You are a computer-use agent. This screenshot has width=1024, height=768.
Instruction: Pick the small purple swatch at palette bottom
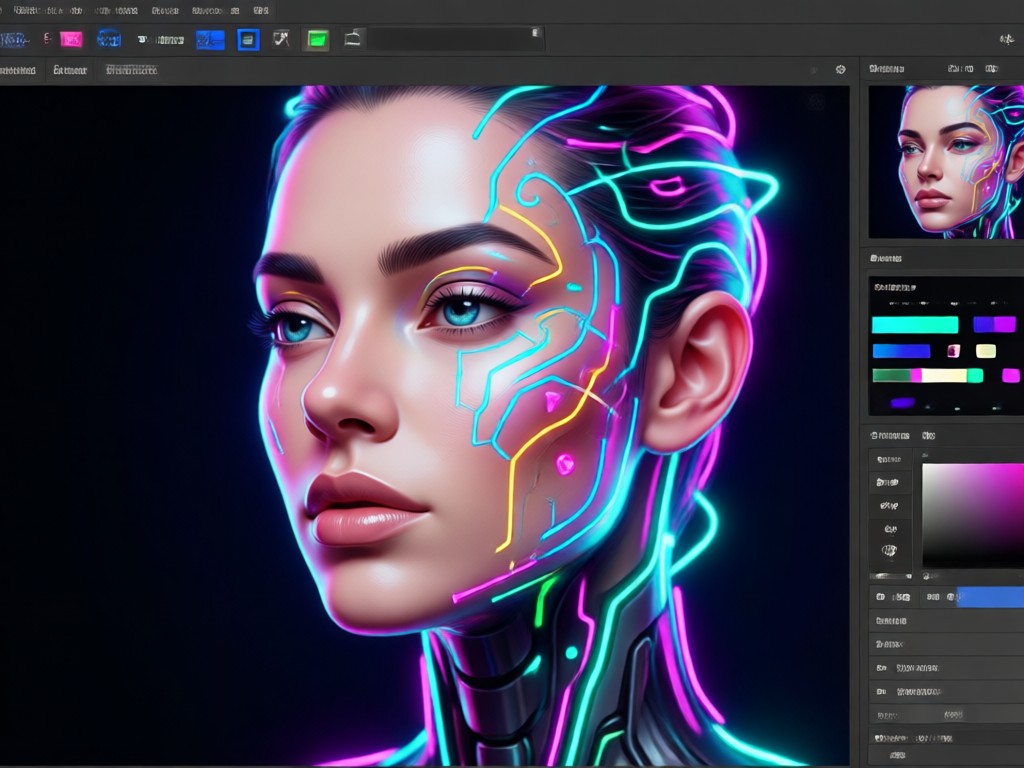[903, 402]
